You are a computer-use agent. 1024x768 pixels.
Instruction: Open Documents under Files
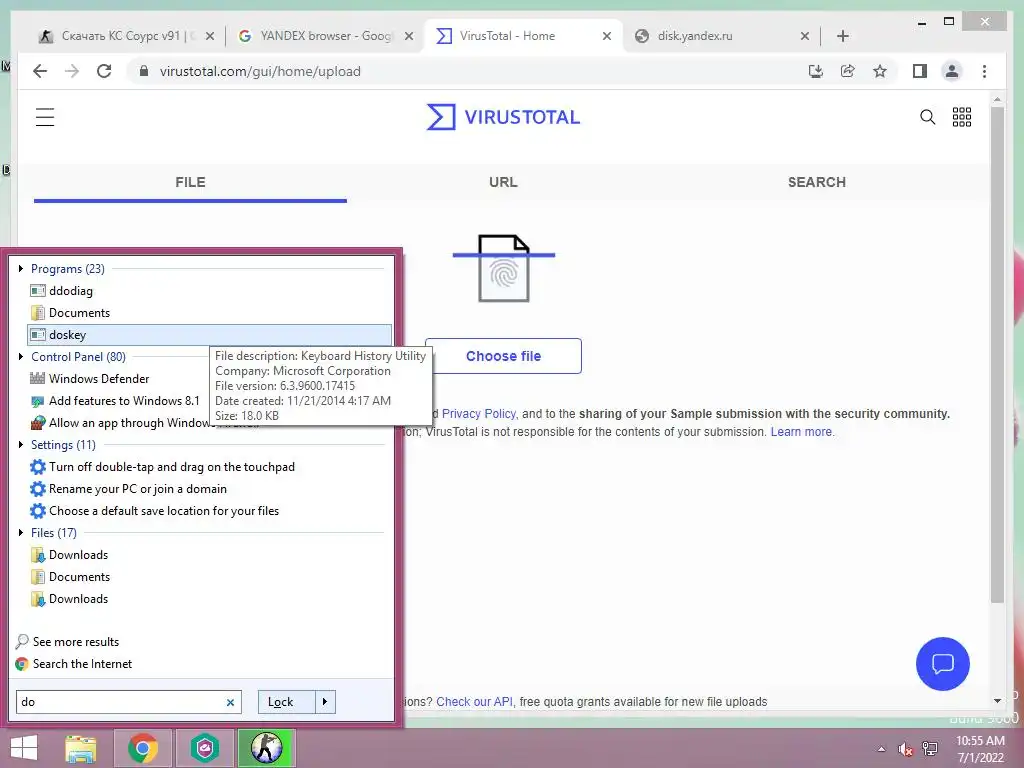pyautogui.click(x=210, y=577)
